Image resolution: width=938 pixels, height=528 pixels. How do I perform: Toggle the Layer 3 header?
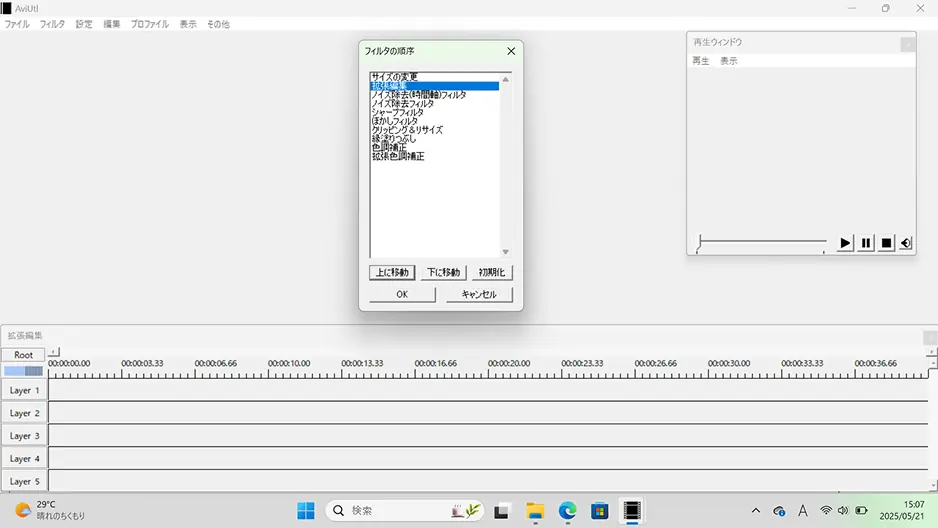click(24, 435)
